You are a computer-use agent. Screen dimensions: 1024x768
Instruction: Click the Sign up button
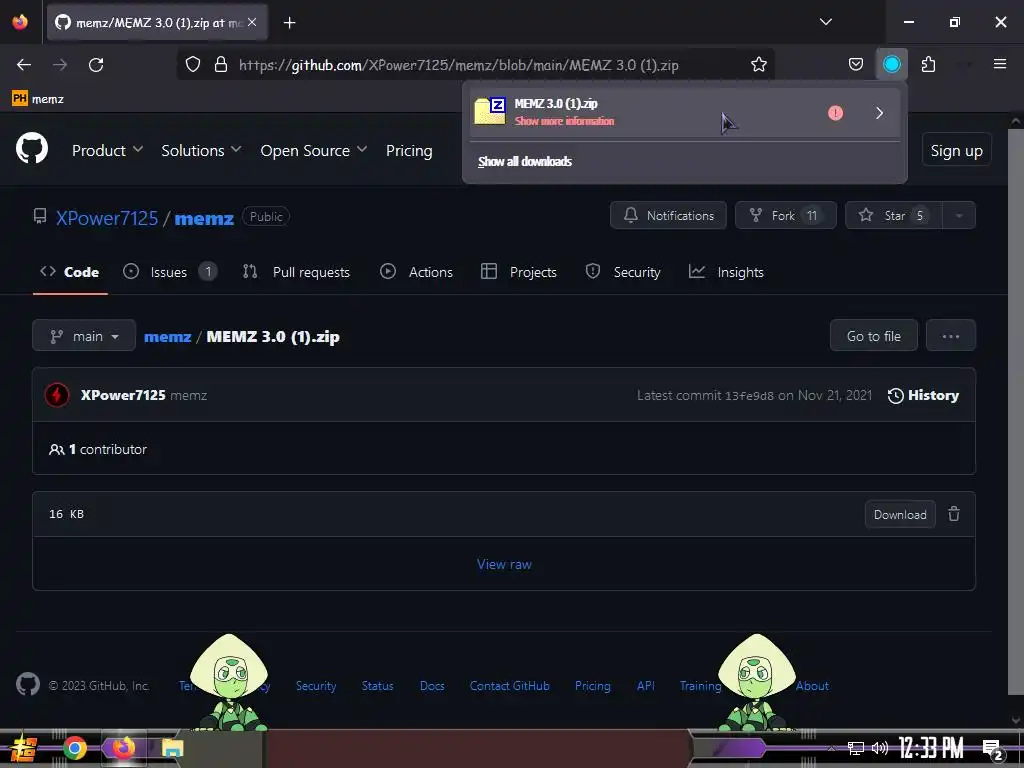pos(956,150)
